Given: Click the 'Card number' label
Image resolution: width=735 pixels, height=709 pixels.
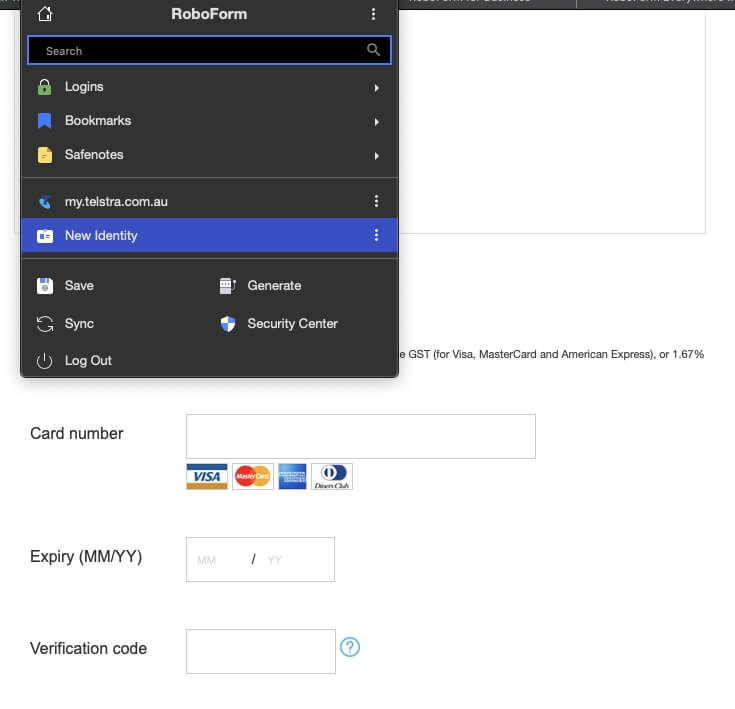Looking at the screenshot, I should (77, 433).
